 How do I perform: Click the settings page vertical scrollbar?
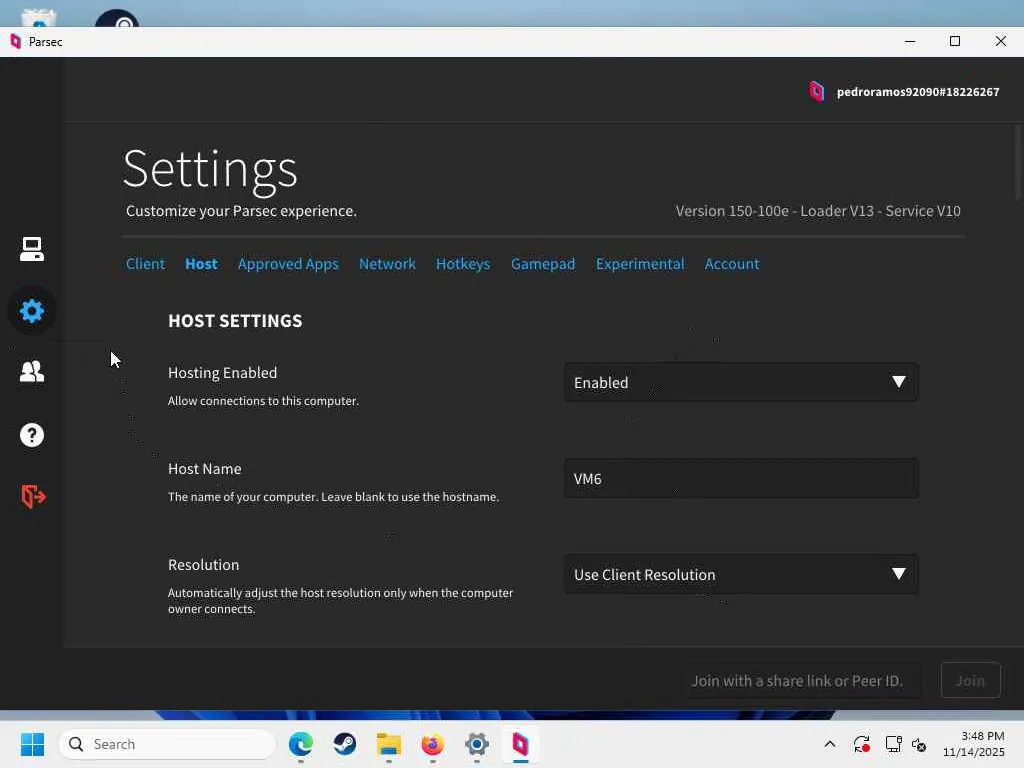(x=1017, y=163)
